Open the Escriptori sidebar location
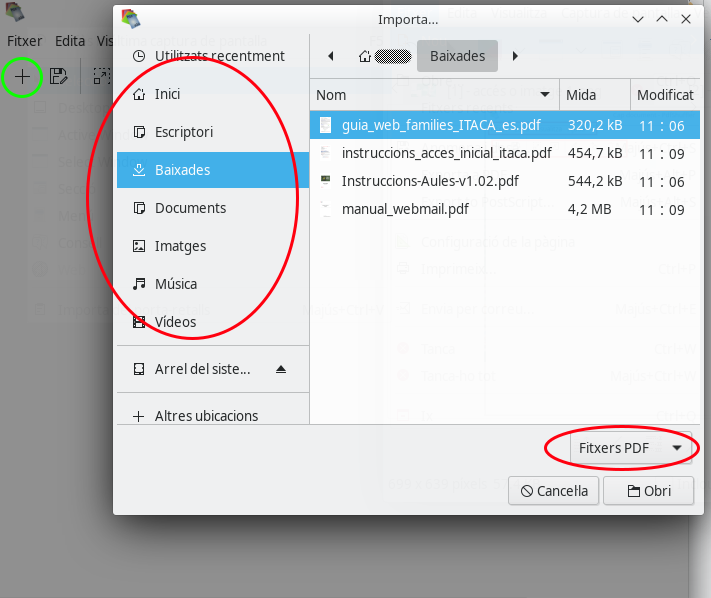Screen dimensions: 711x598 coord(183,132)
